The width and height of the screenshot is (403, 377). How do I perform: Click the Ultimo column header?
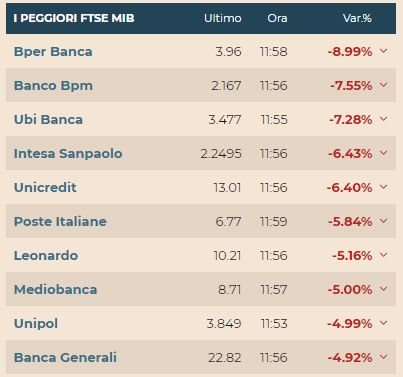click(223, 18)
